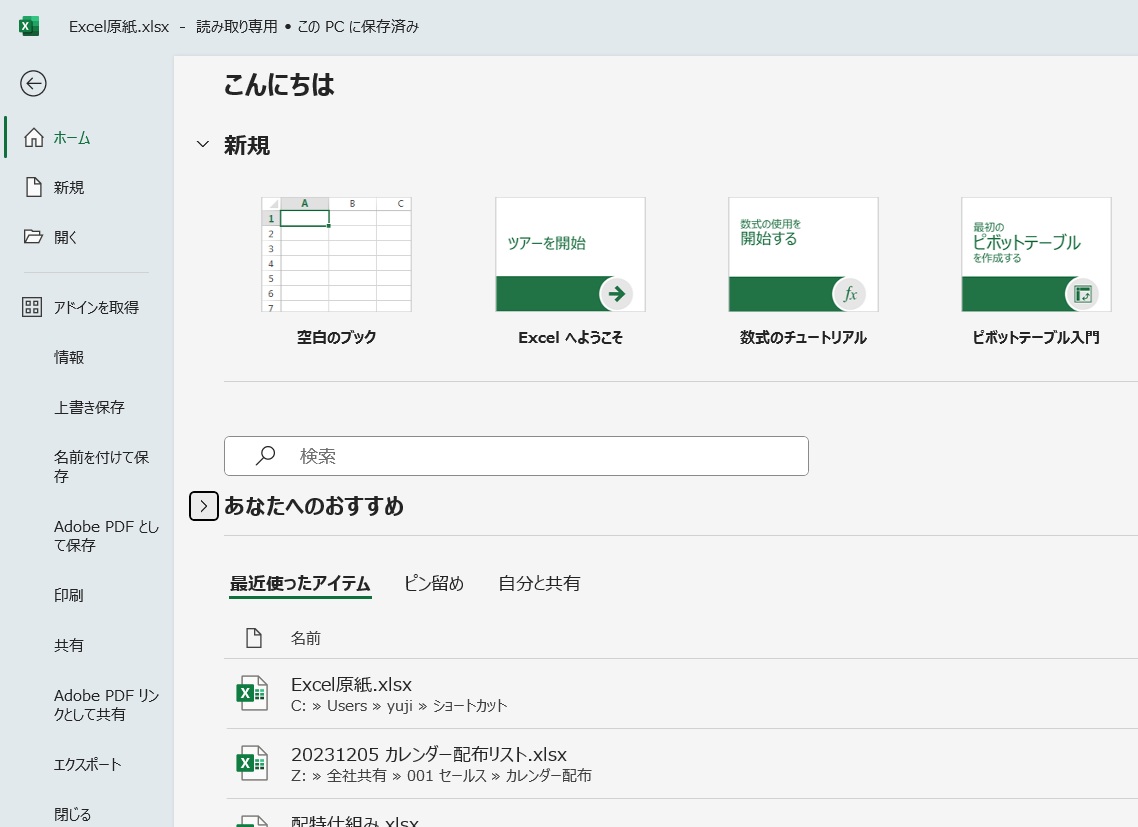The height and width of the screenshot is (827, 1138).
Task: Choose 名前を付けて保存 in the sidebar
Action: (x=102, y=466)
